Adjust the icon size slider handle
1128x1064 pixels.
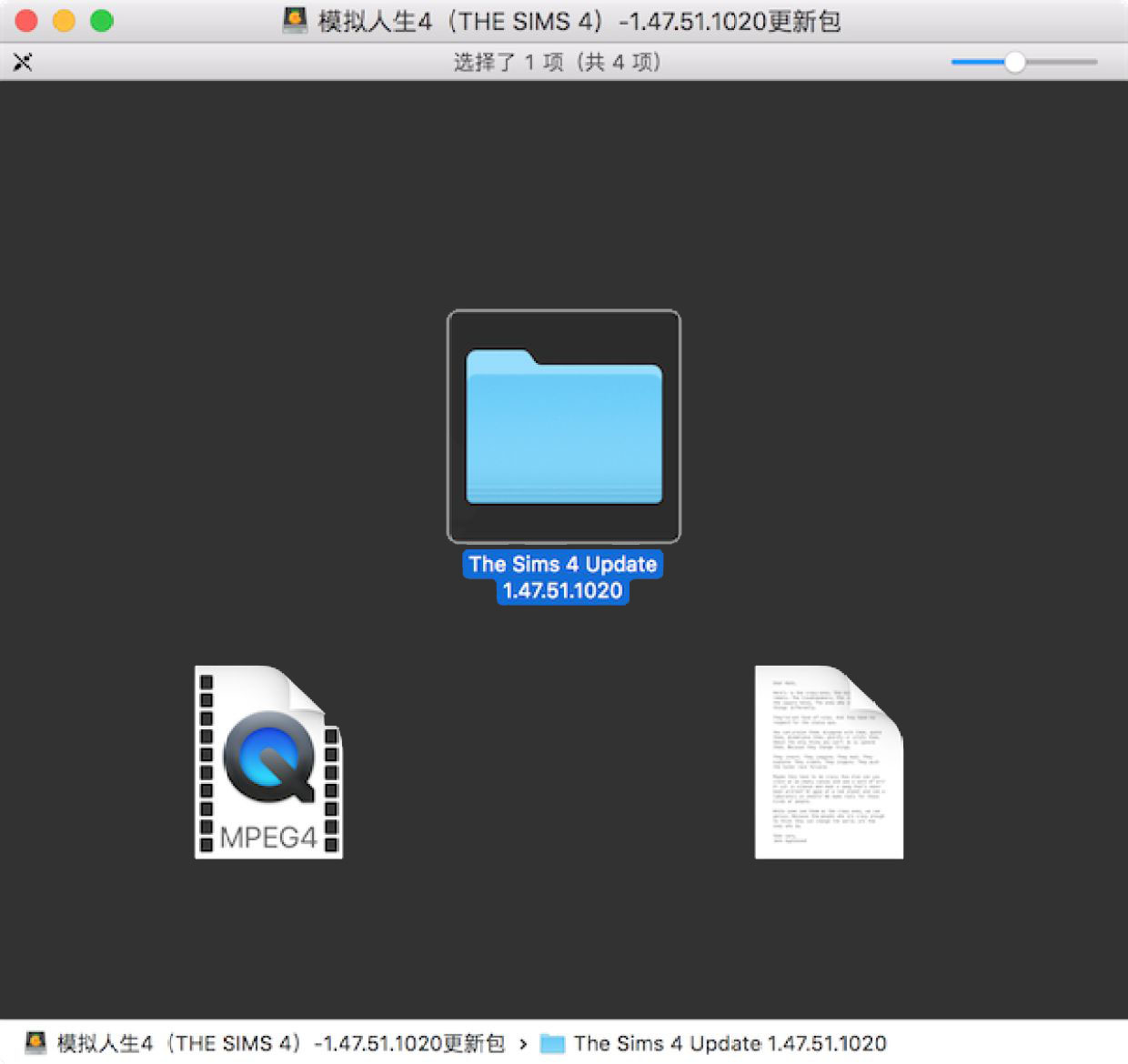(x=1014, y=62)
